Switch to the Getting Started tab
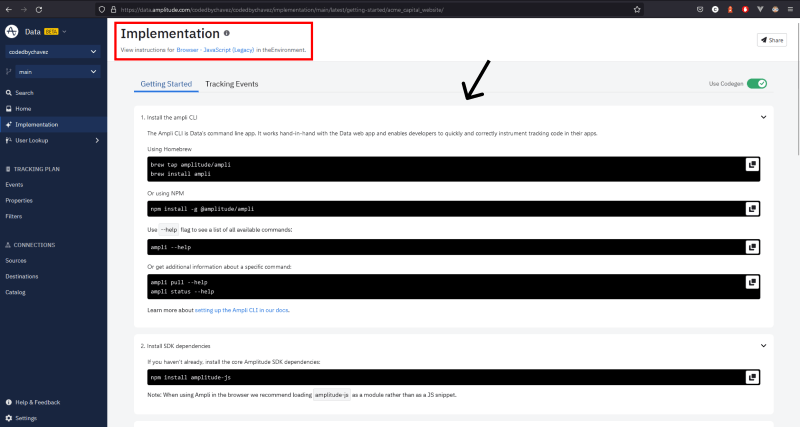 tap(166, 84)
